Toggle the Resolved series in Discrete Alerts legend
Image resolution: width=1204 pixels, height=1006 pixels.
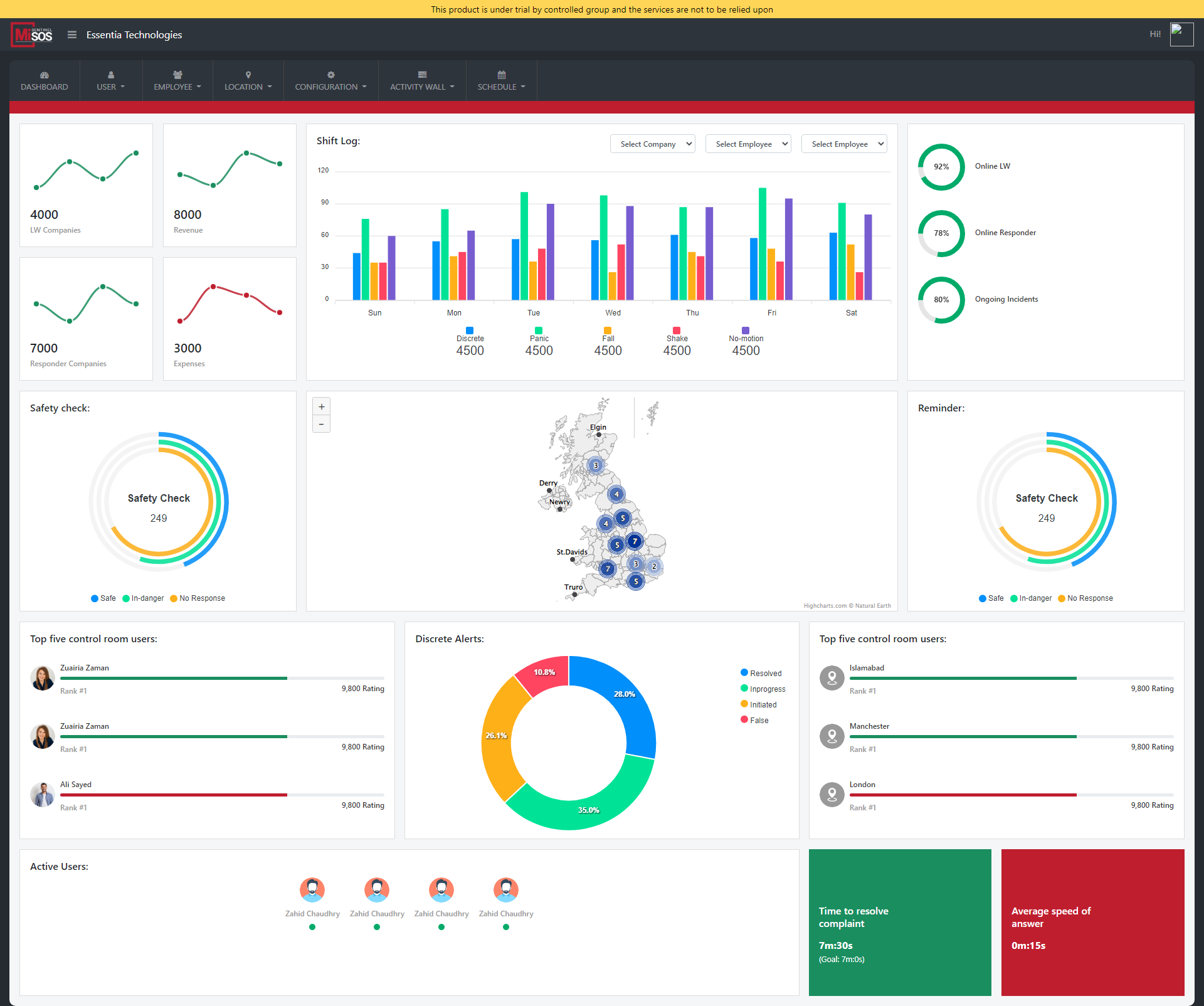point(761,673)
